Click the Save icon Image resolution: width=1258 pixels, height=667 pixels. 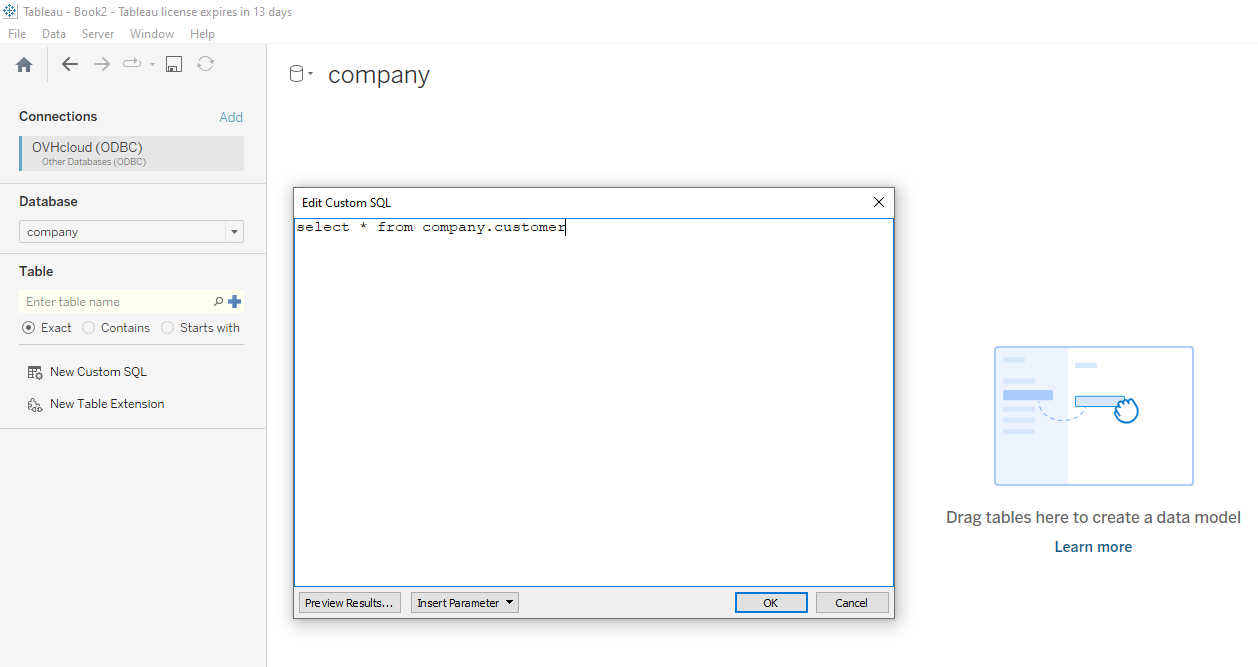click(173, 63)
